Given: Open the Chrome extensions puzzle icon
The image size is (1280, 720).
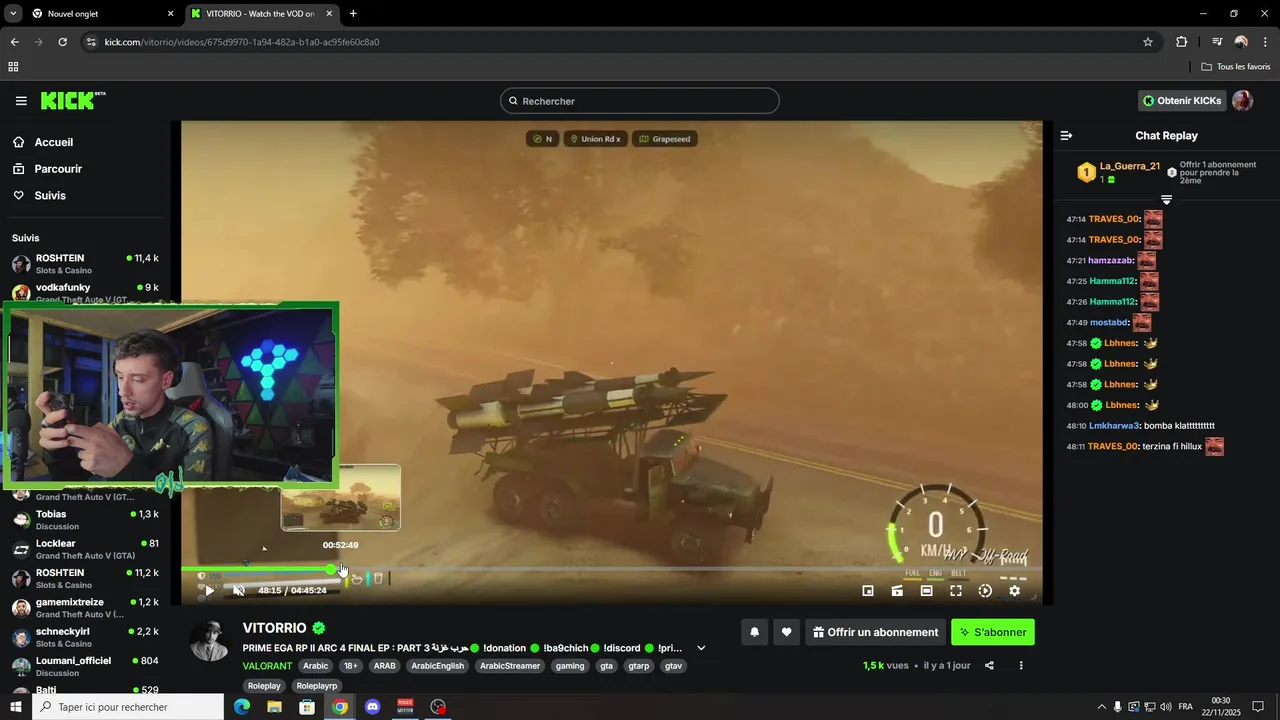Looking at the screenshot, I should point(1182,42).
